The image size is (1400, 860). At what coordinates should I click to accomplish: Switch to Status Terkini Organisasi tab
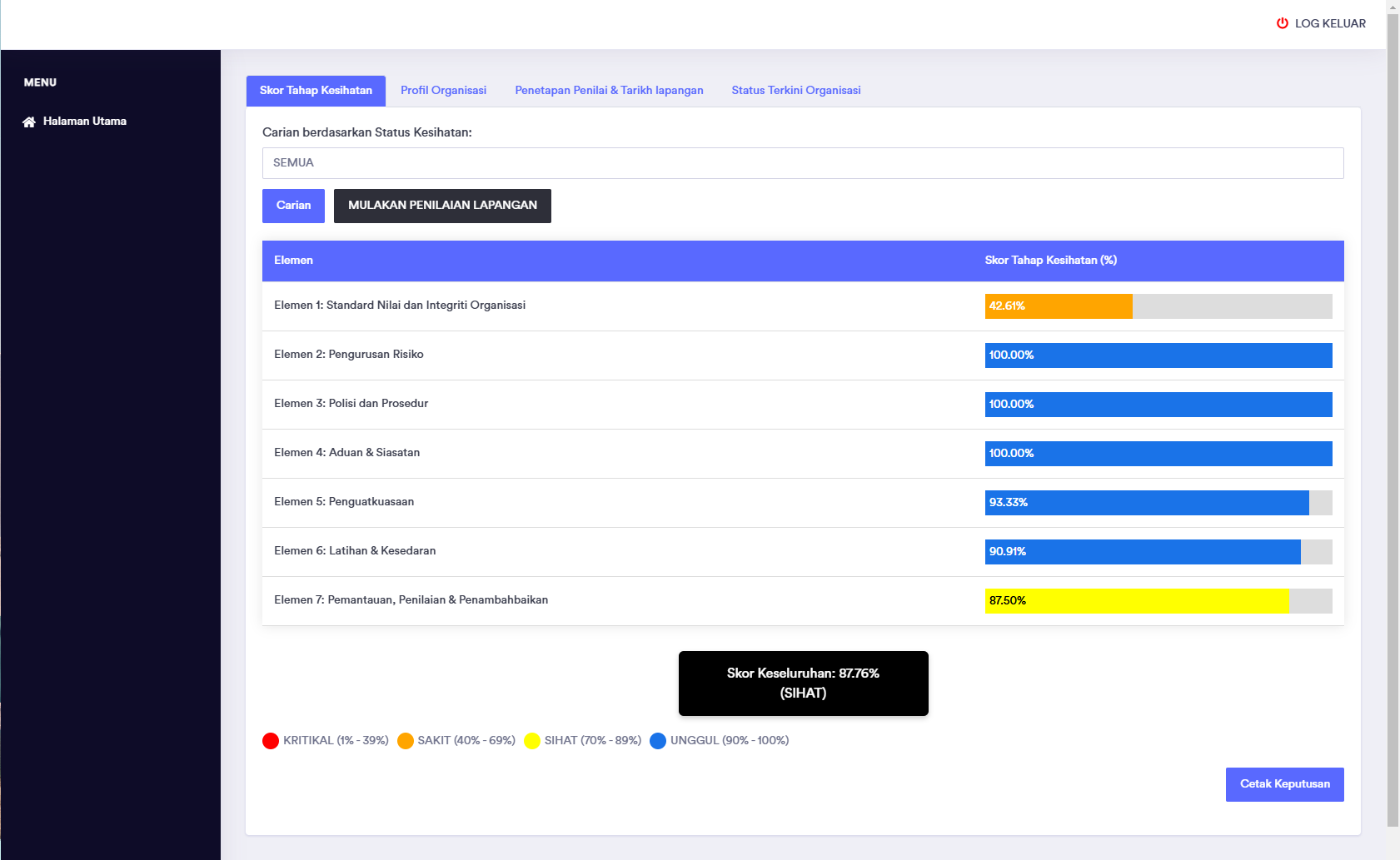(x=795, y=91)
